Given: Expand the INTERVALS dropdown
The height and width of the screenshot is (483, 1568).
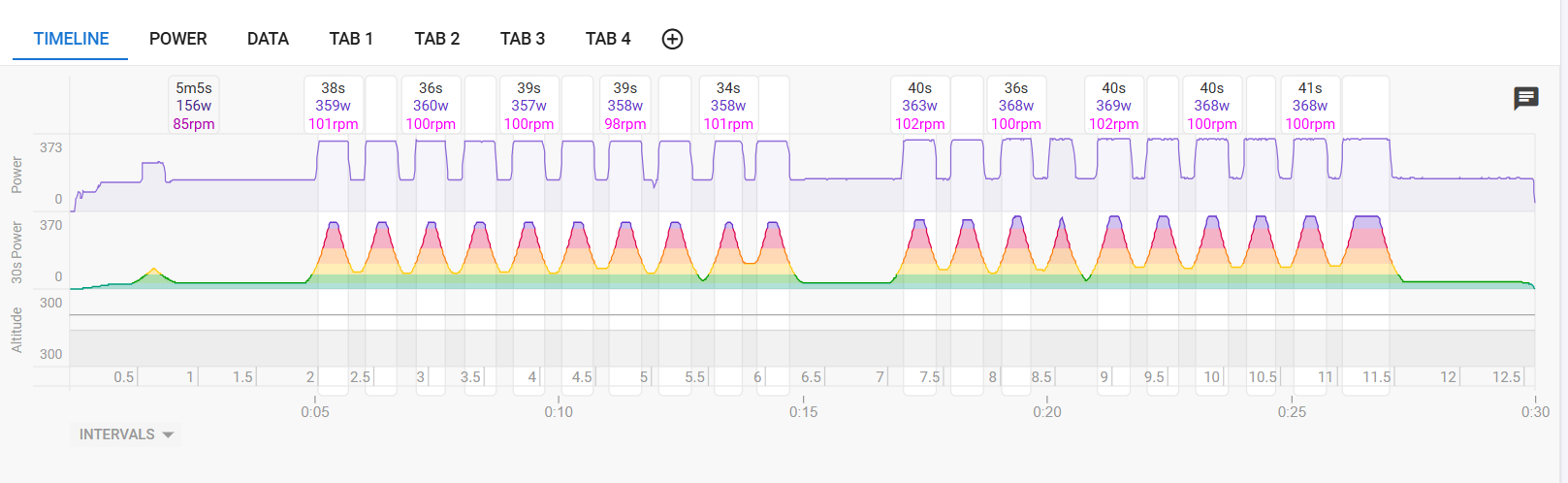Looking at the screenshot, I should 126,435.
